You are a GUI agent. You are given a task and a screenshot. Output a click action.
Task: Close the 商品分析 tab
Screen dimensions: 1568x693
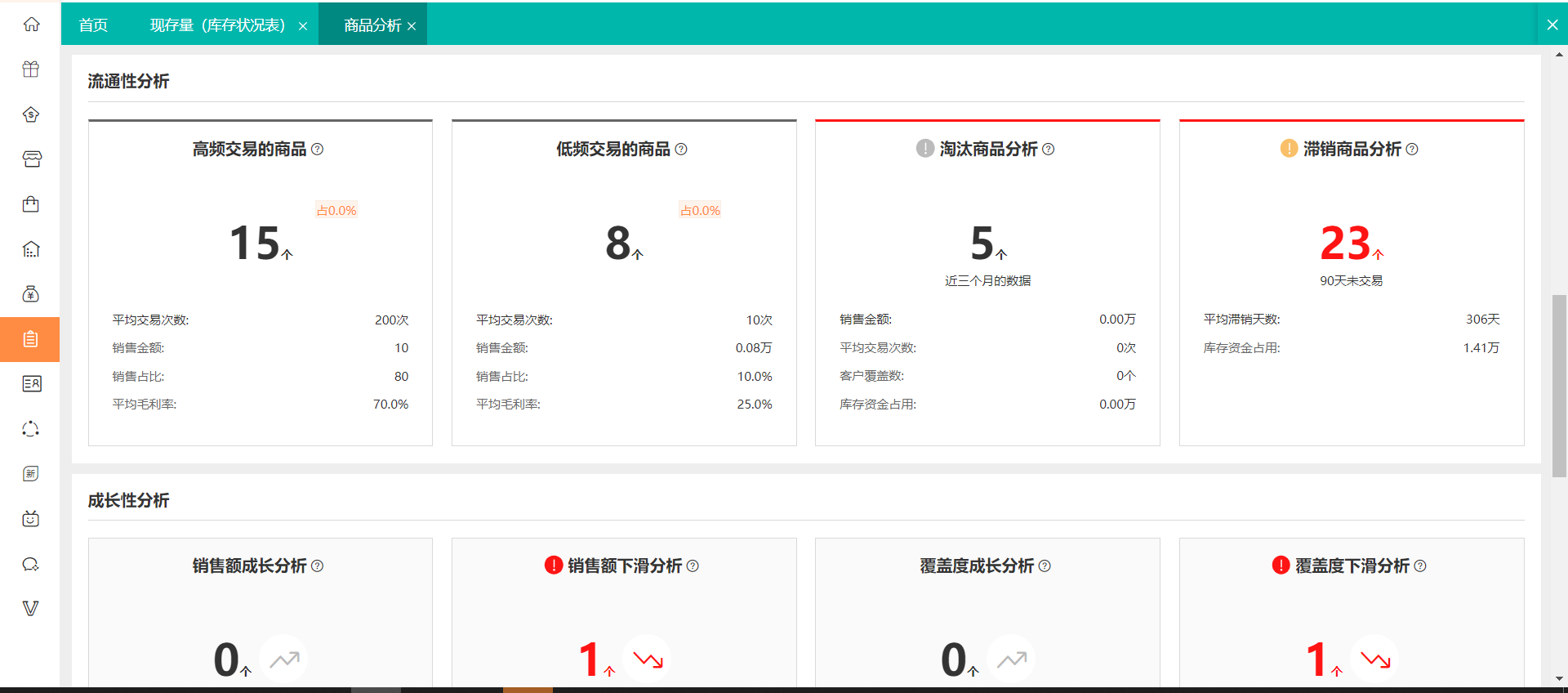(412, 26)
